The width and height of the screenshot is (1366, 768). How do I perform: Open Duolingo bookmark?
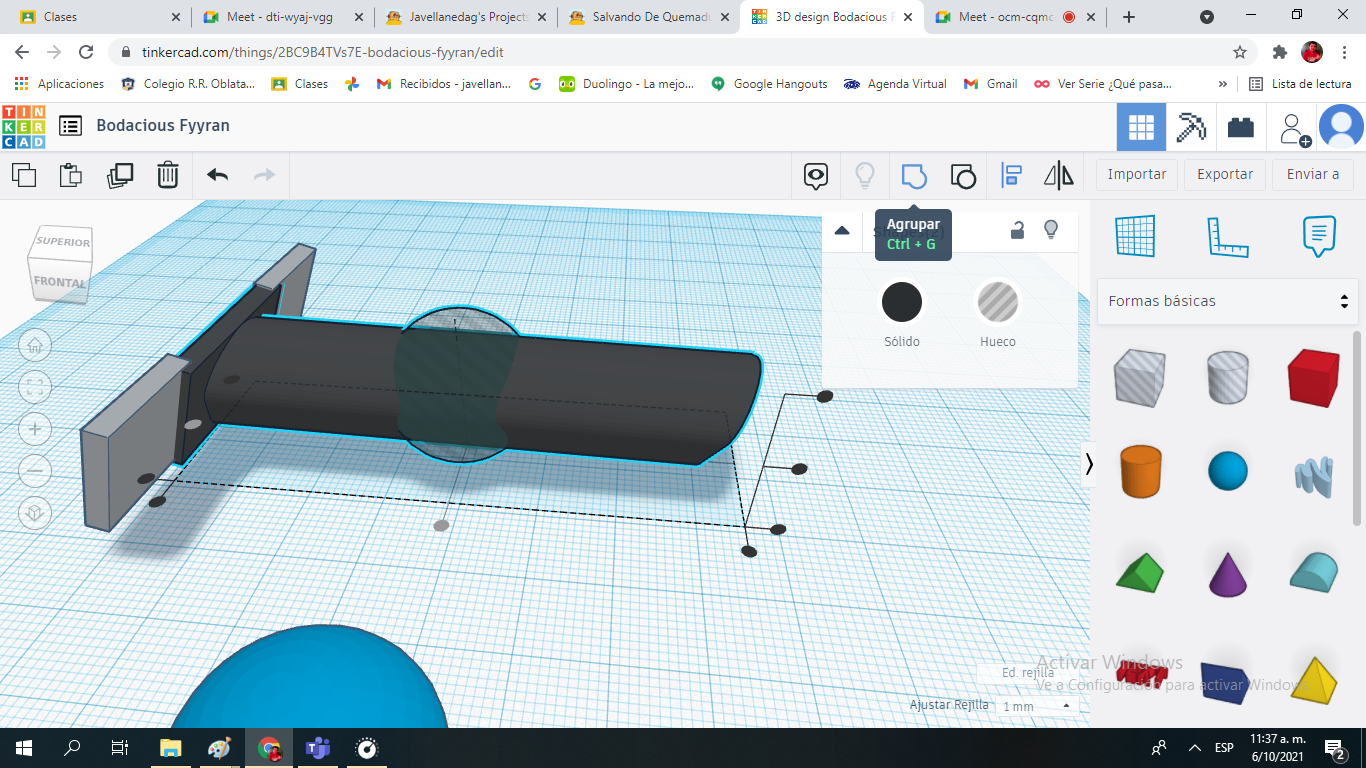(x=627, y=84)
